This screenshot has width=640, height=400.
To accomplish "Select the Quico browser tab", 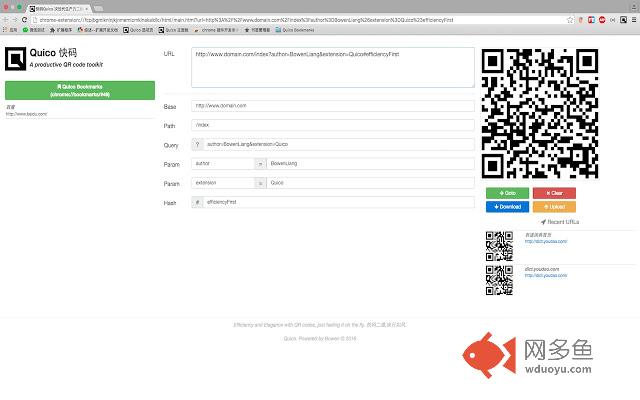I will (x=57, y=8).
